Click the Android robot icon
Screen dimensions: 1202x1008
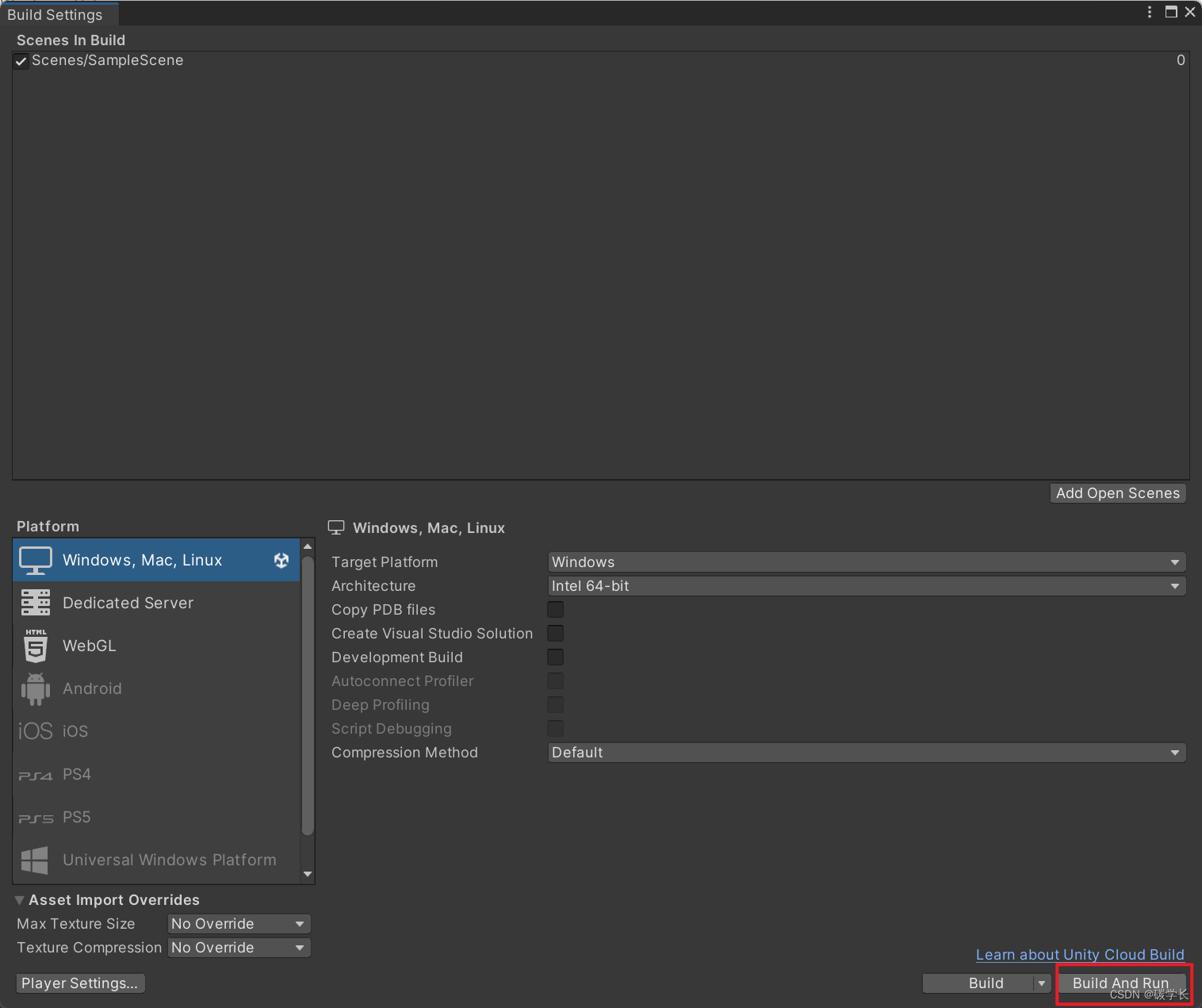click(36, 688)
